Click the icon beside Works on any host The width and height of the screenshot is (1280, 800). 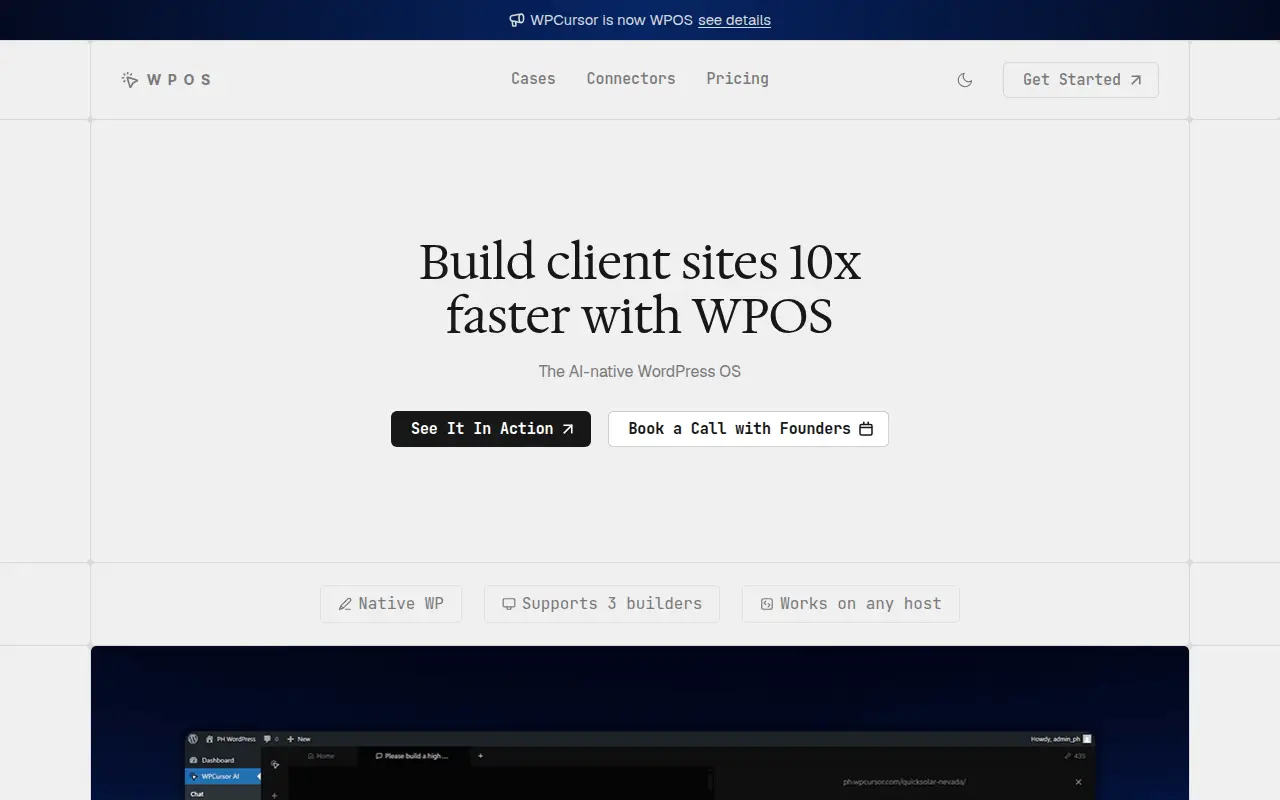(x=767, y=604)
